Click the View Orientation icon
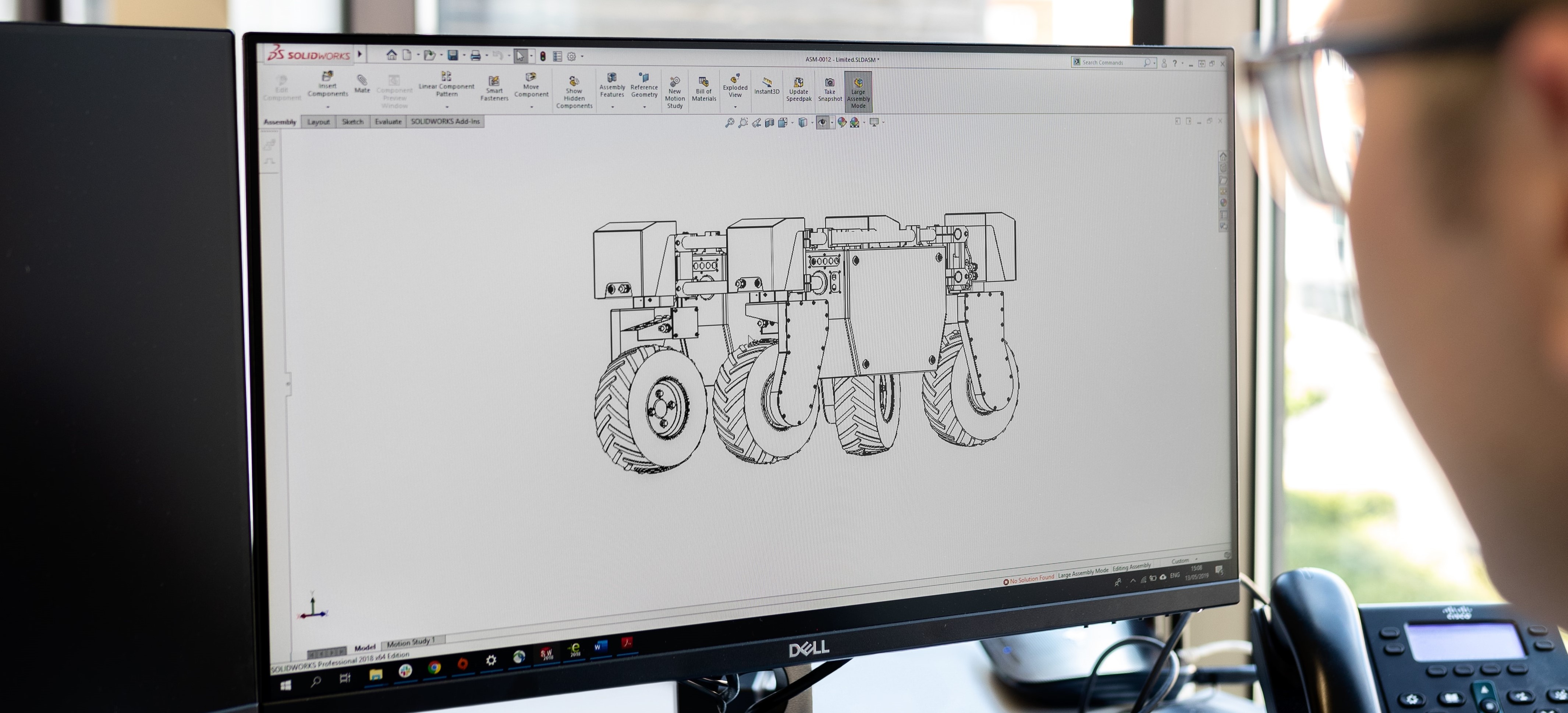 [x=783, y=123]
